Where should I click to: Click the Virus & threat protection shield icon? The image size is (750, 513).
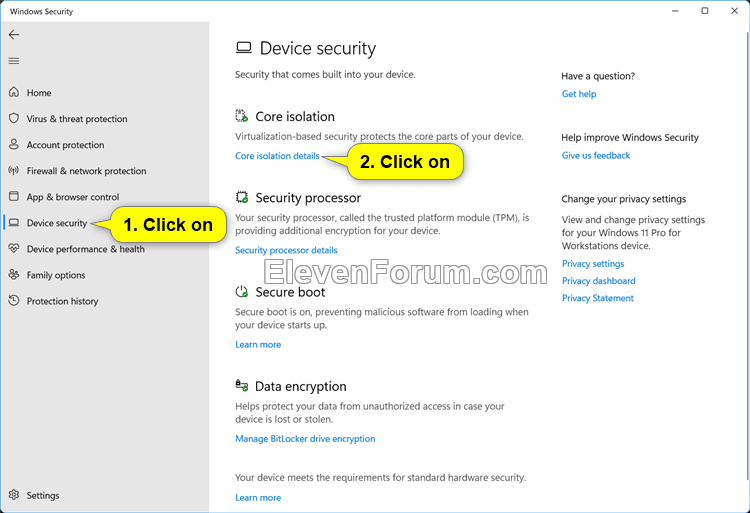tap(14, 119)
